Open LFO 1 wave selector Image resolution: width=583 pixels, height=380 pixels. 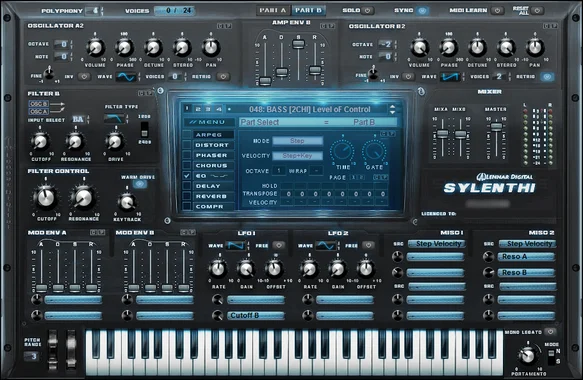click(x=236, y=245)
